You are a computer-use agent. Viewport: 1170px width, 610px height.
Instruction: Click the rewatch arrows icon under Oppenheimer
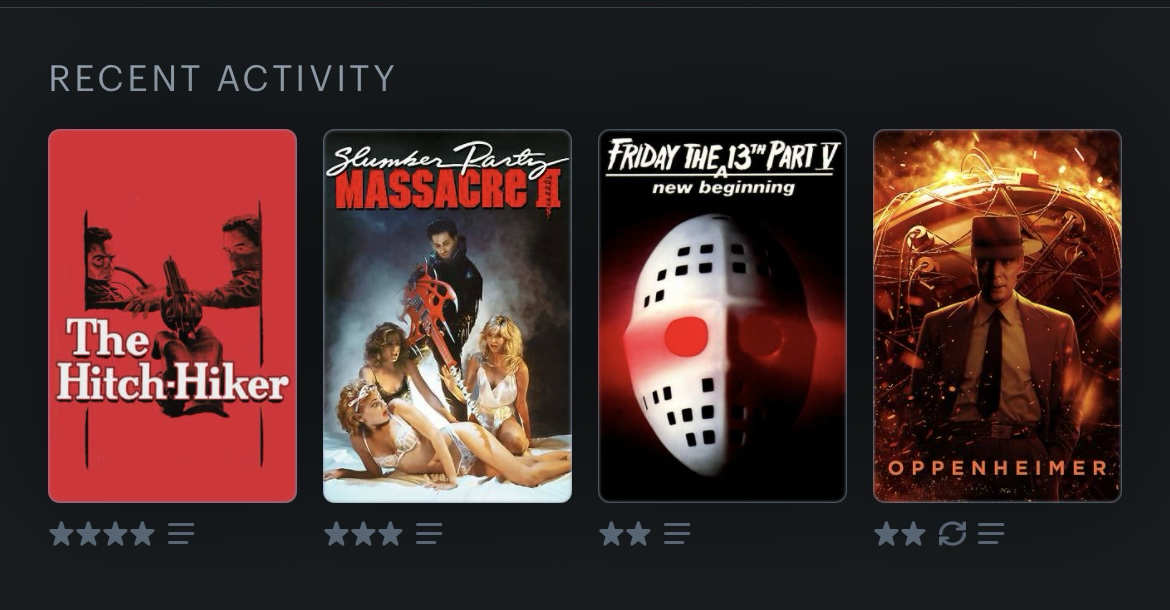coord(952,534)
